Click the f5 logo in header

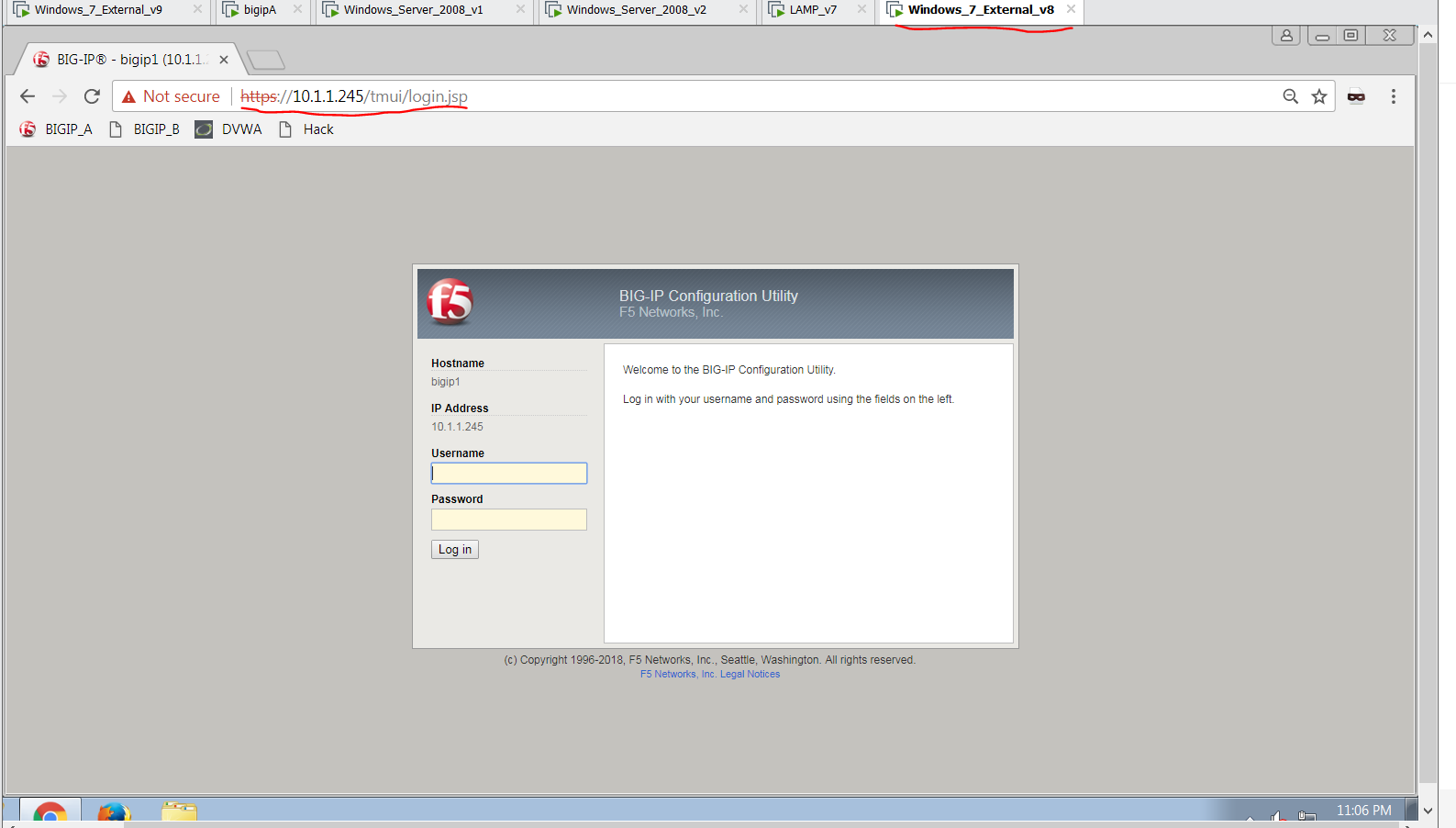[450, 302]
